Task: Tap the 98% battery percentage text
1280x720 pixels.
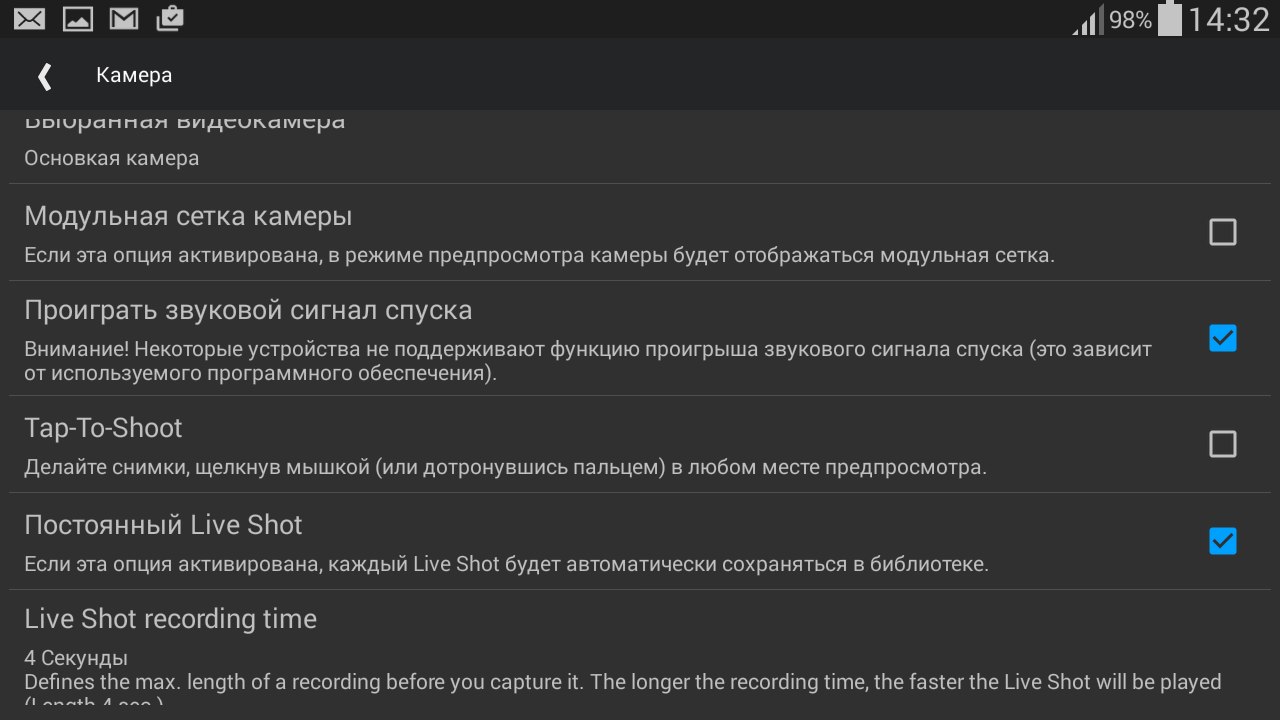Action: tap(1130, 20)
